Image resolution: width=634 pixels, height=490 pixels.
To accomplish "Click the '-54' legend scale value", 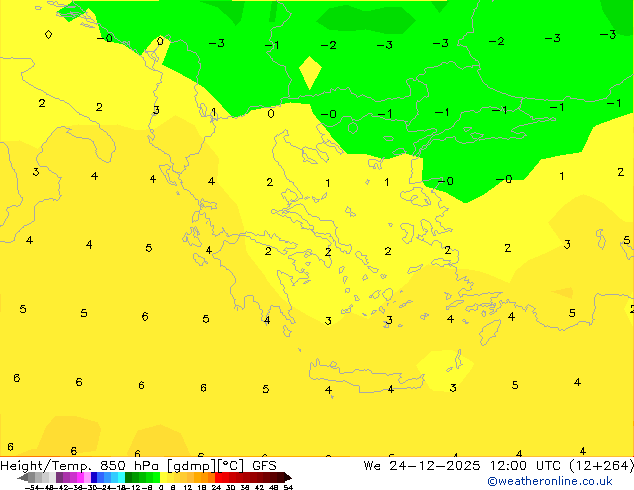I will coord(32,487).
